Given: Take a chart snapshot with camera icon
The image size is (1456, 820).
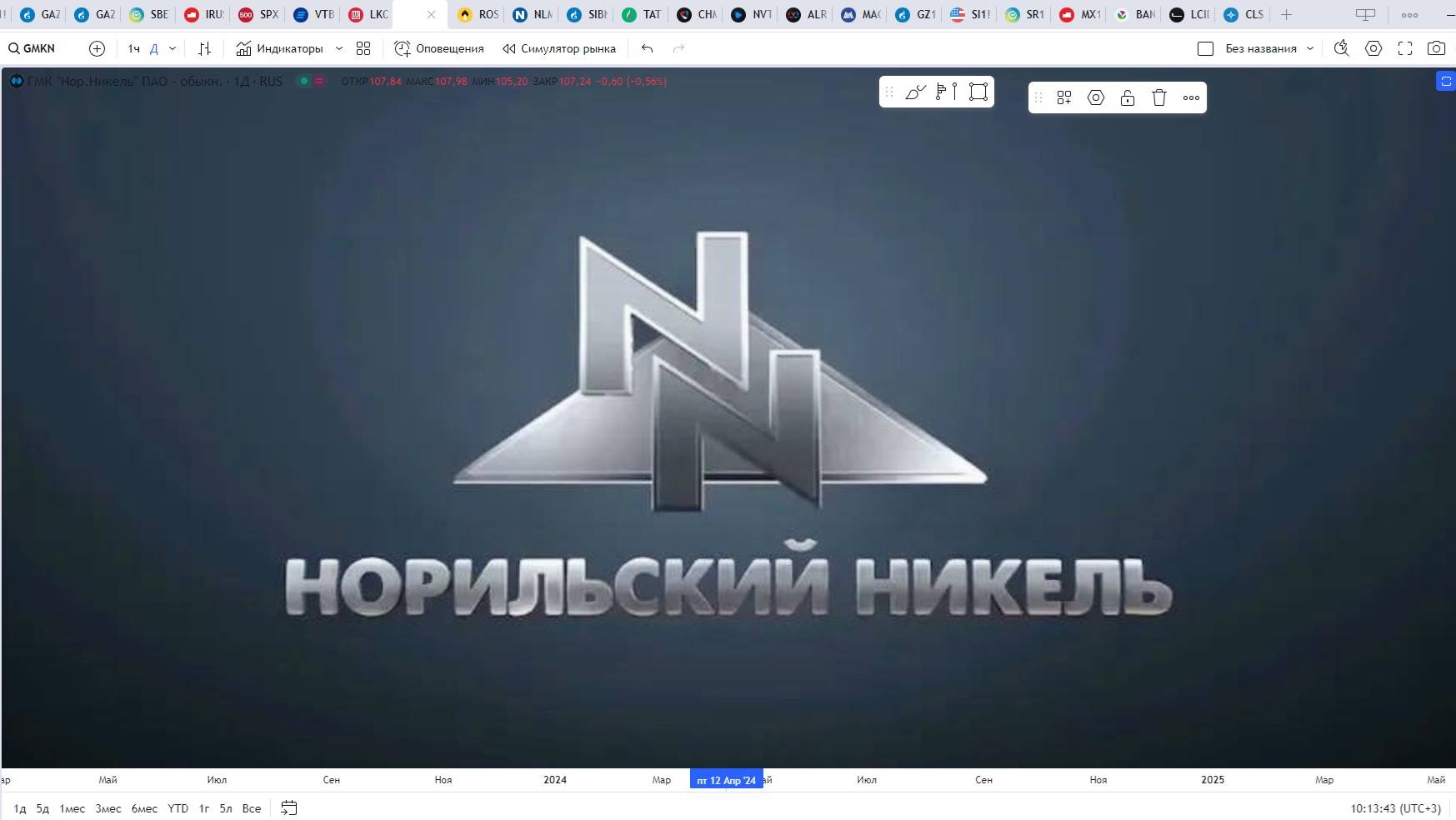Looking at the screenshot, I should point(1436,48).
